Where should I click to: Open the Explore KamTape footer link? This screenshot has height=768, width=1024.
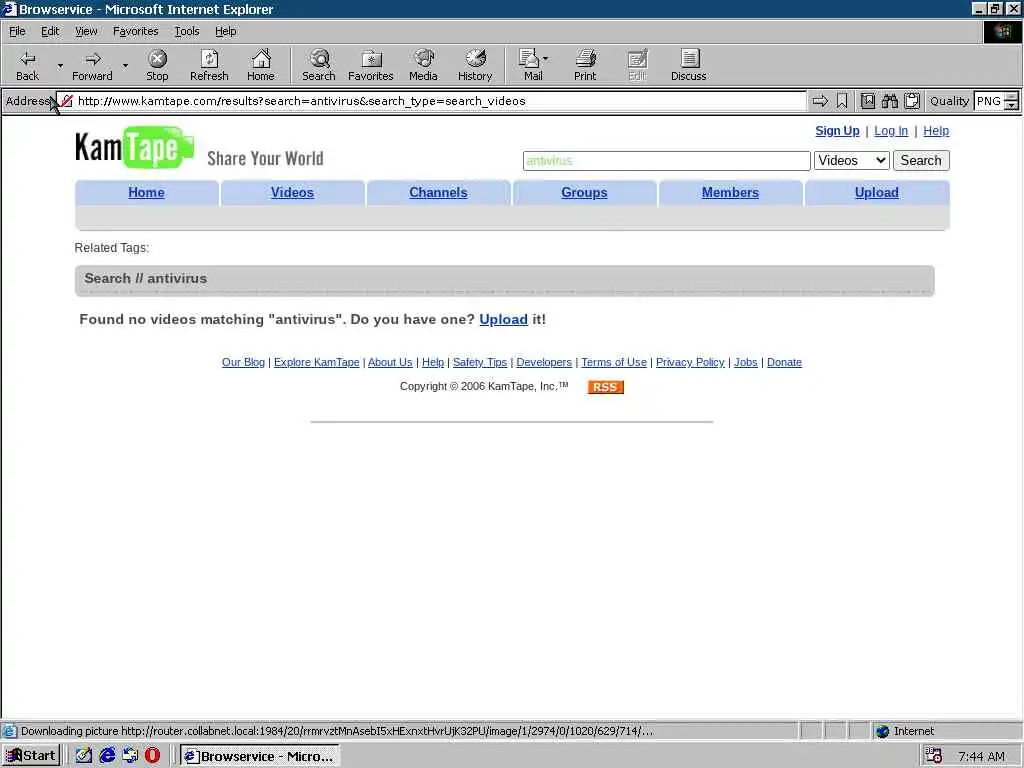coord(316,362)
